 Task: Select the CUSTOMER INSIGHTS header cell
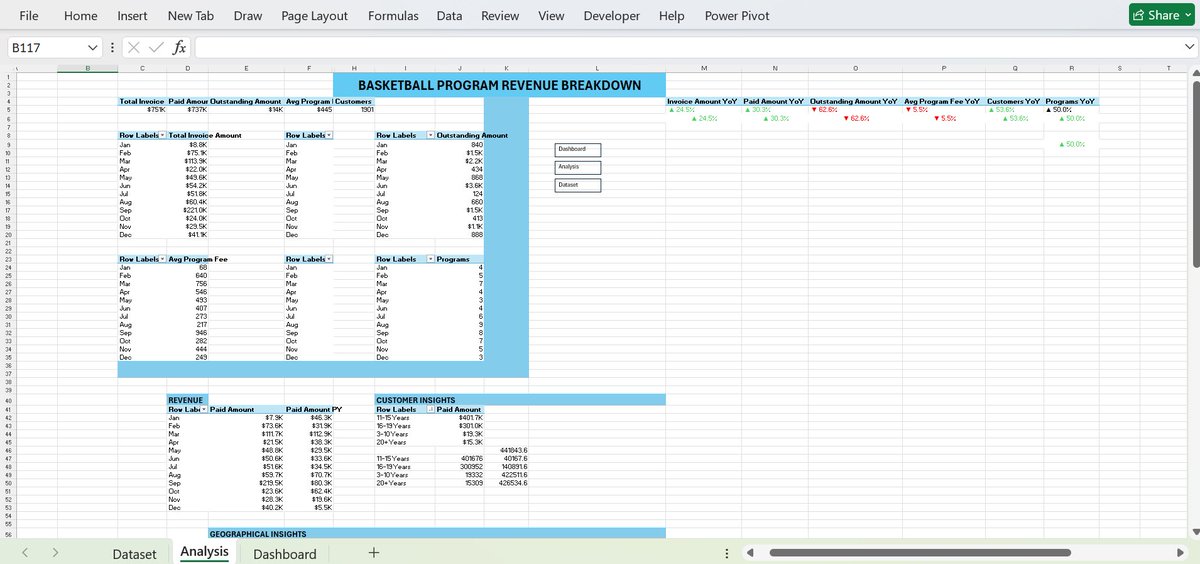tap(520, 400)
